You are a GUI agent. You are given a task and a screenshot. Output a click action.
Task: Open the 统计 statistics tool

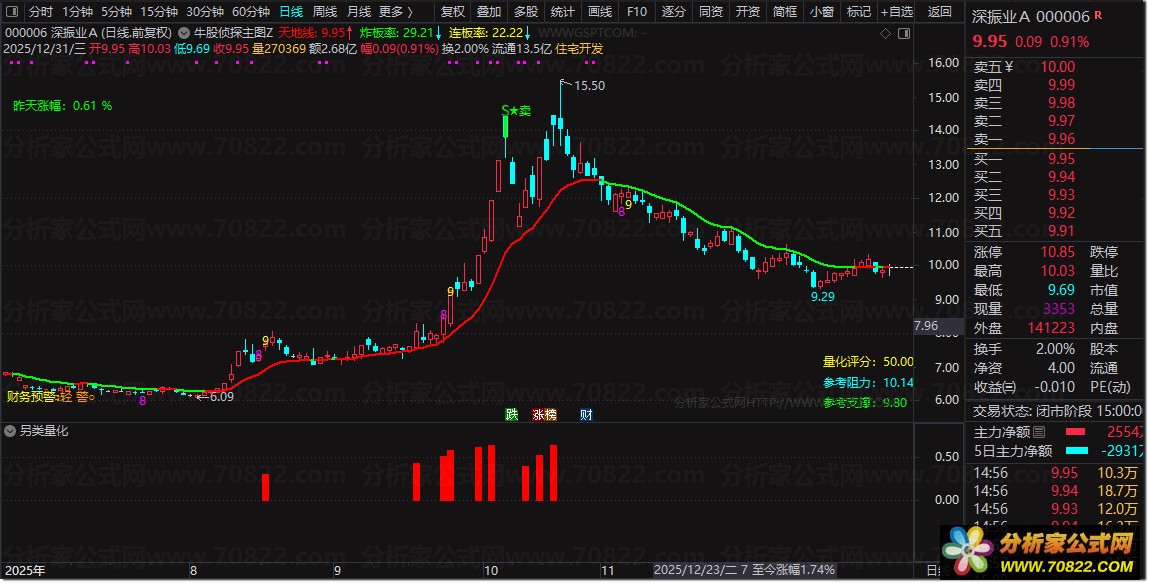(563, 12)
